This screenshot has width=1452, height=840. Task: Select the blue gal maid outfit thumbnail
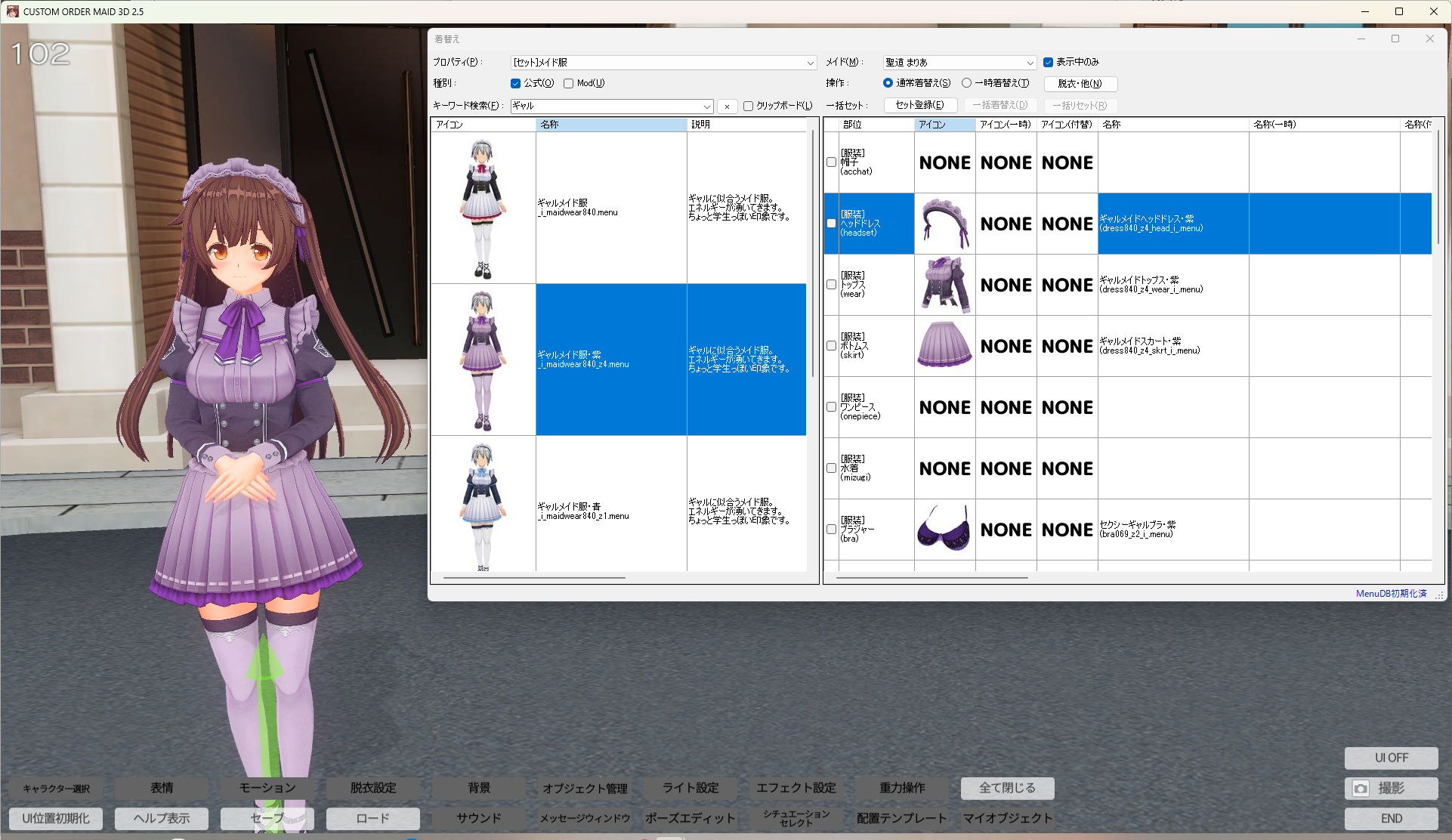tap(483, 505)
